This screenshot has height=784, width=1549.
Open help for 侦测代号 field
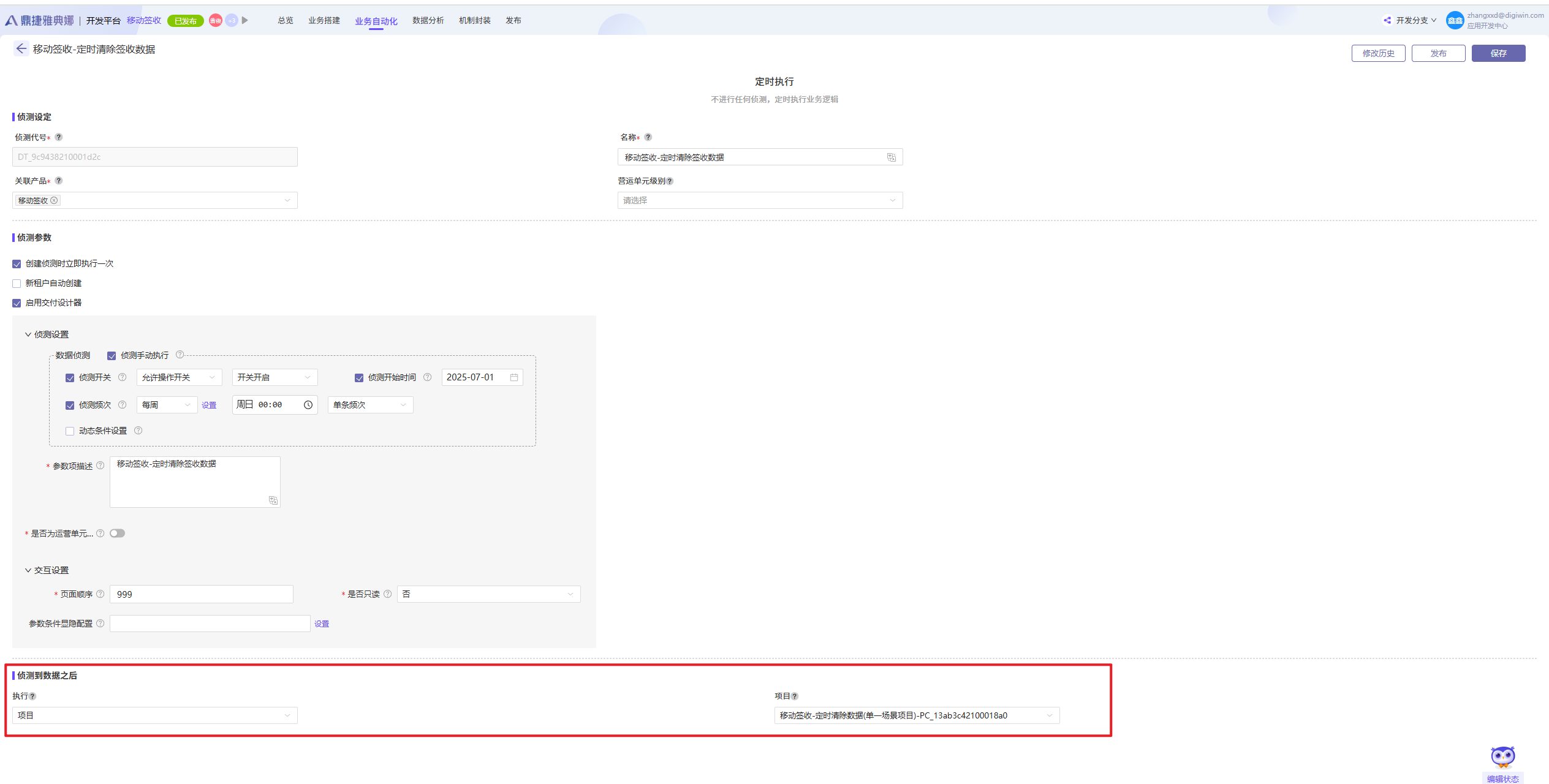tap(59, 137)
